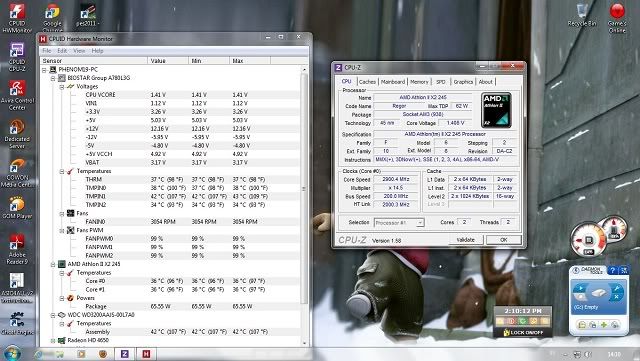Open the pes2011 desktop shortcut
Image resolution: width=640 pixels, height=361 pixels.
(x=87, y=16)
